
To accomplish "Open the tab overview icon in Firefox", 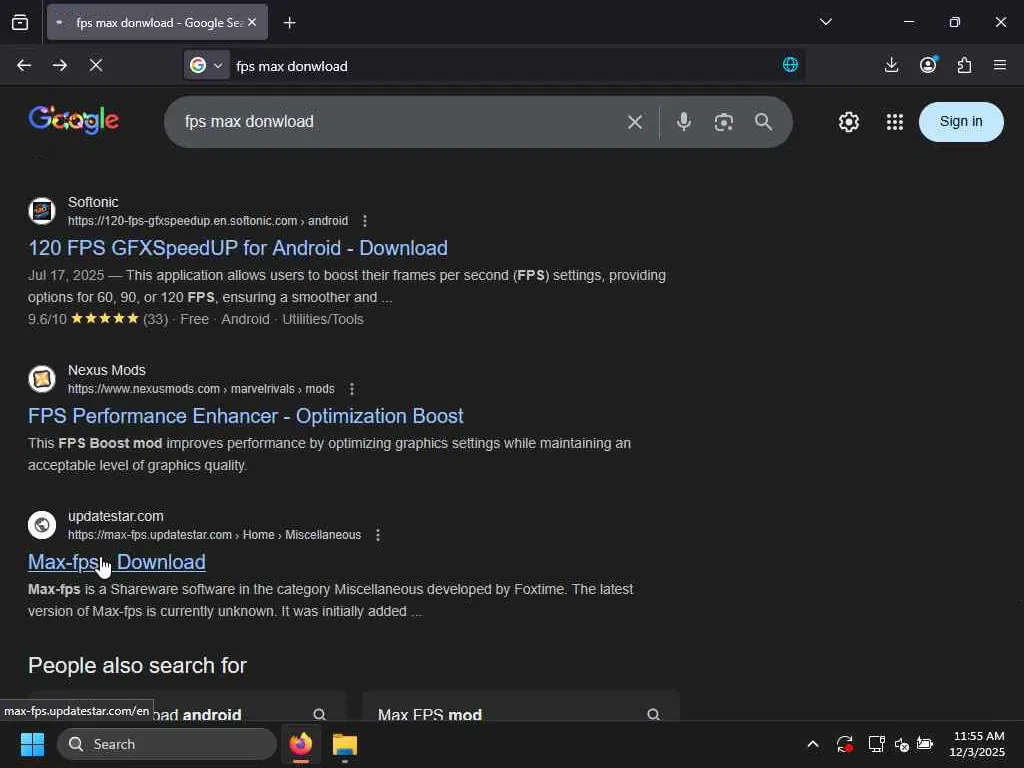I will (x=20, y=23).
